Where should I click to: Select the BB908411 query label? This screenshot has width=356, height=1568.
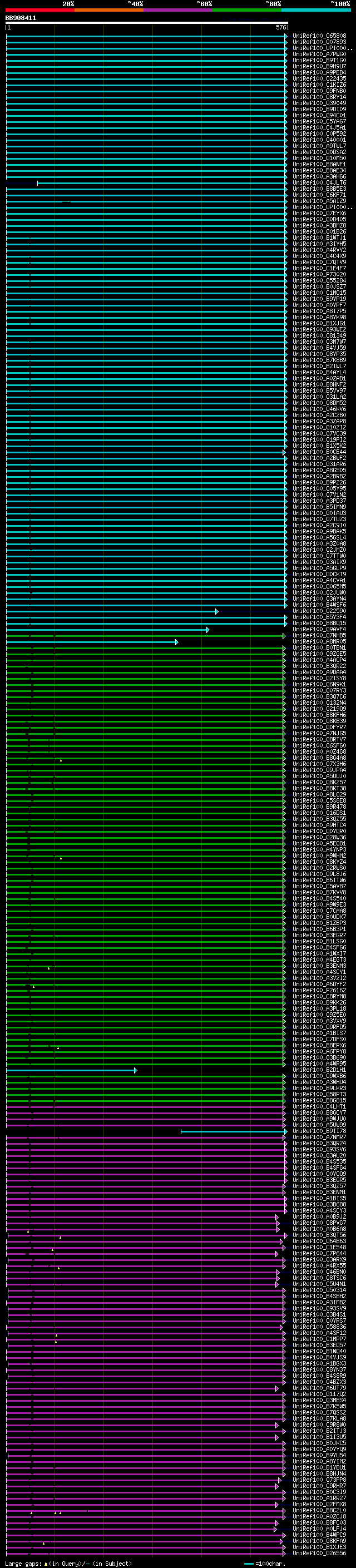pyautogui.click(x=21, y=18)
